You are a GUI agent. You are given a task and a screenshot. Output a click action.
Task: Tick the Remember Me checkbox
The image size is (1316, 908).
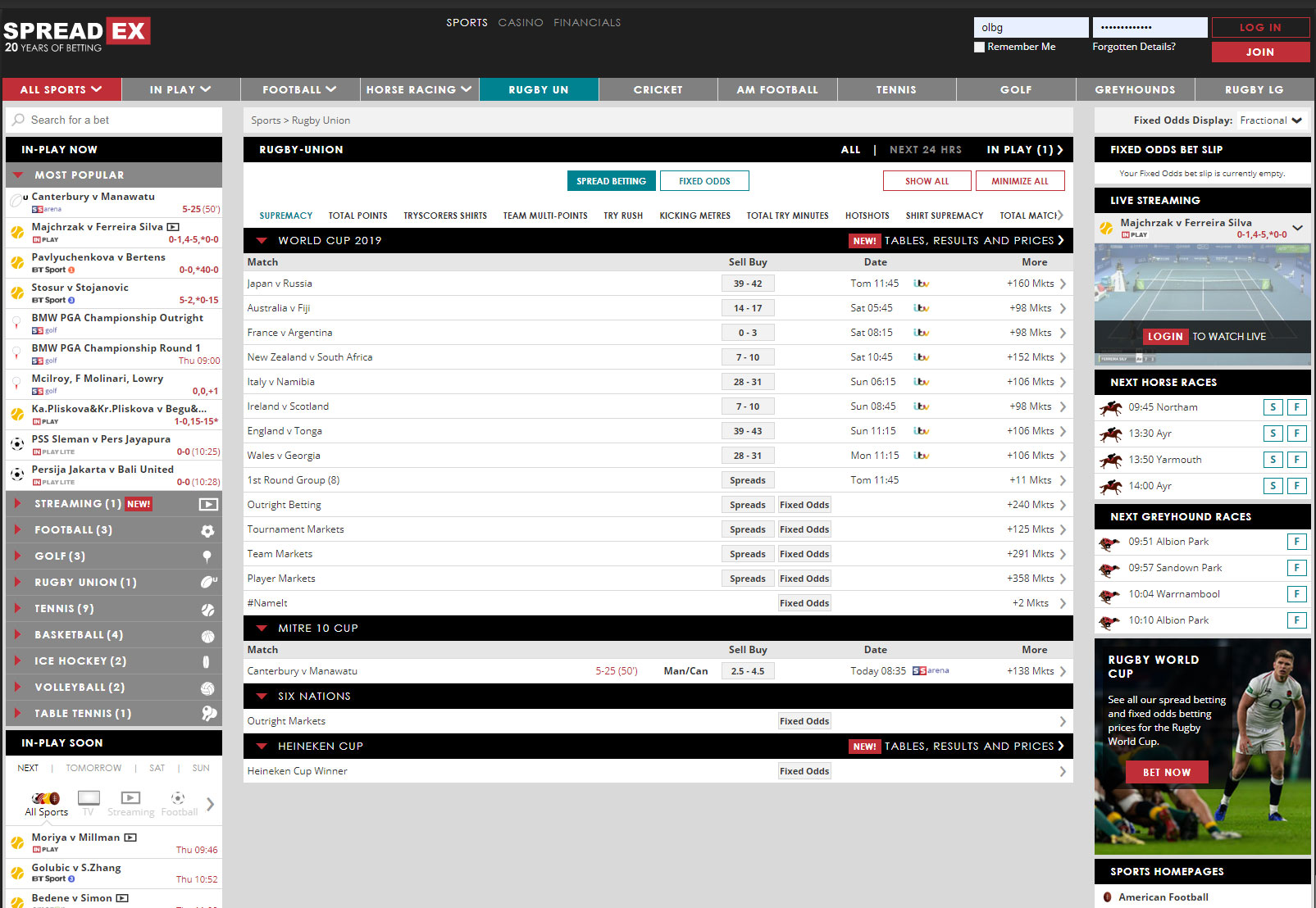pos(979,48)
